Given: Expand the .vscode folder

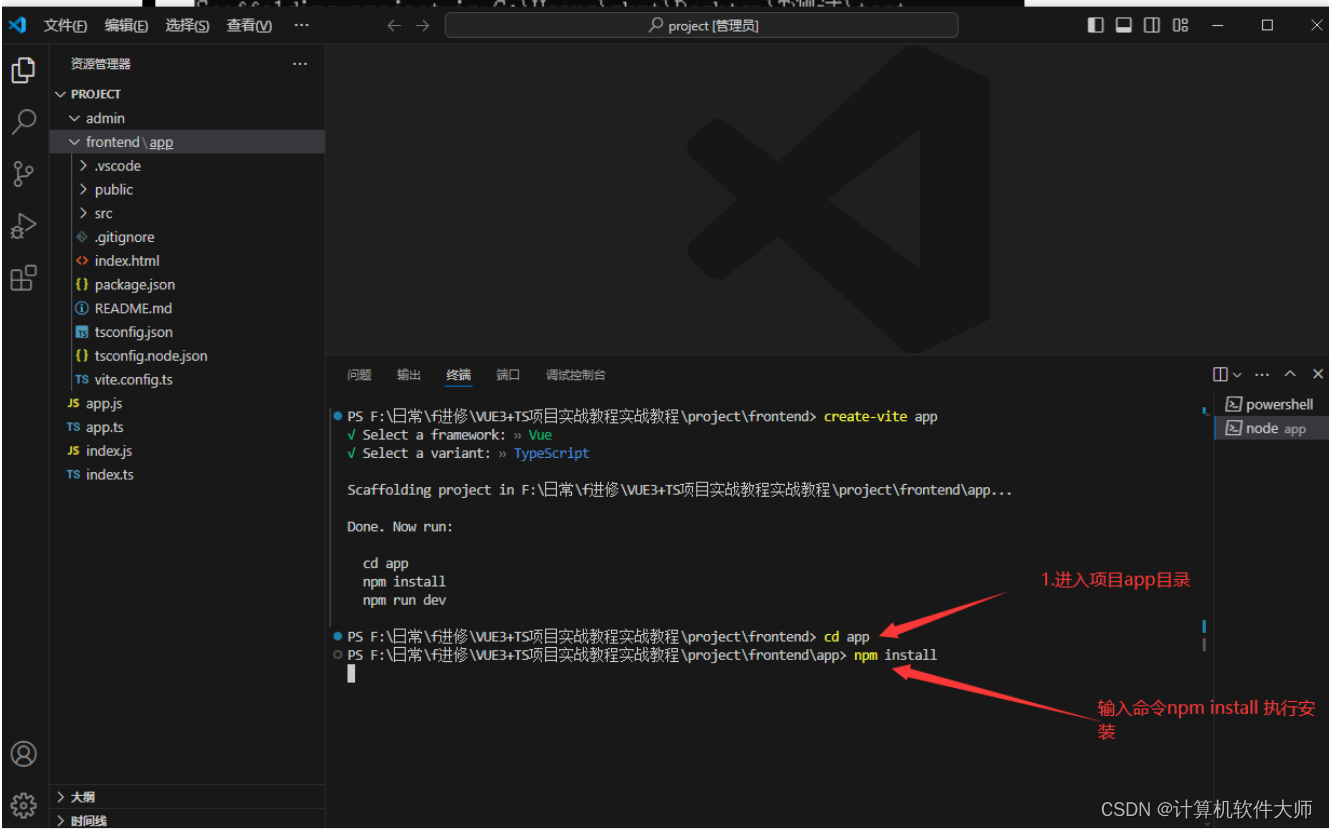Looking at the screenshot, I should click(187, 166).
